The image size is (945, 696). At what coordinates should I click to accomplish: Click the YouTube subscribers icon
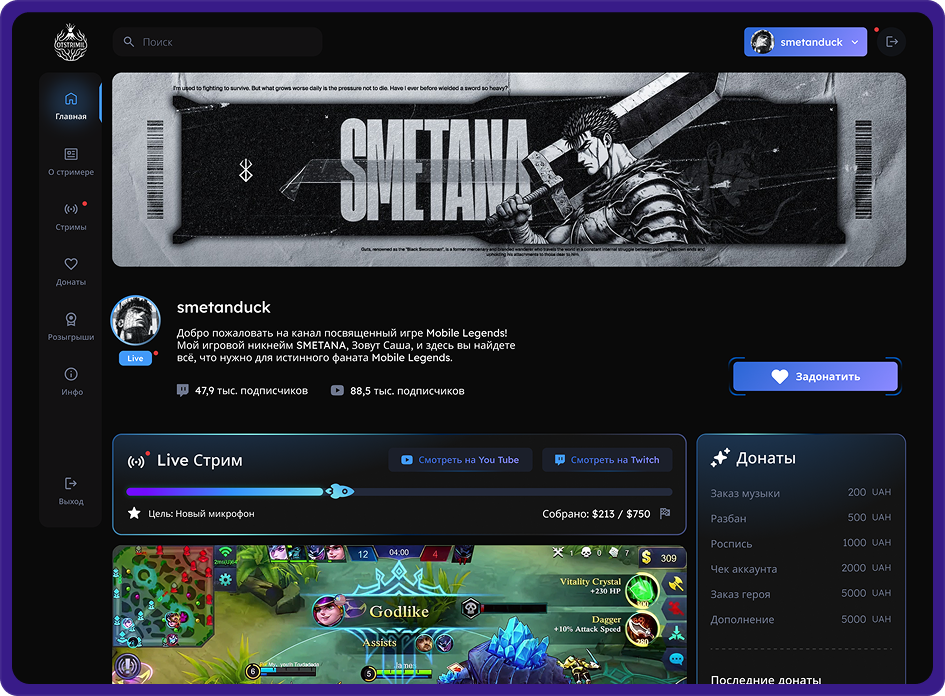tap(338, 390)
